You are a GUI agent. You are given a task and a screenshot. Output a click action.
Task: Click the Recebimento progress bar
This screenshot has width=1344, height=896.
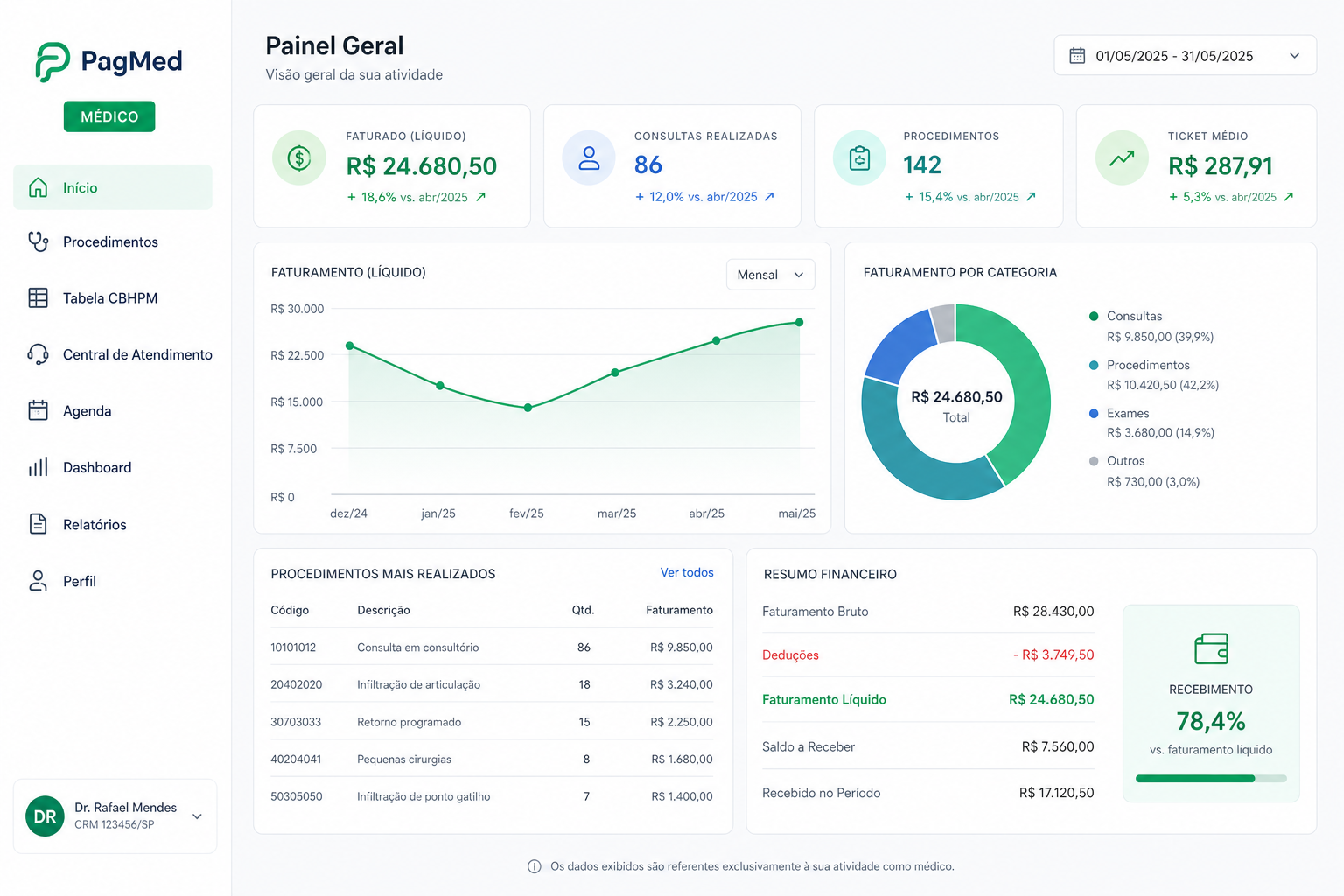click(1211, 778)
